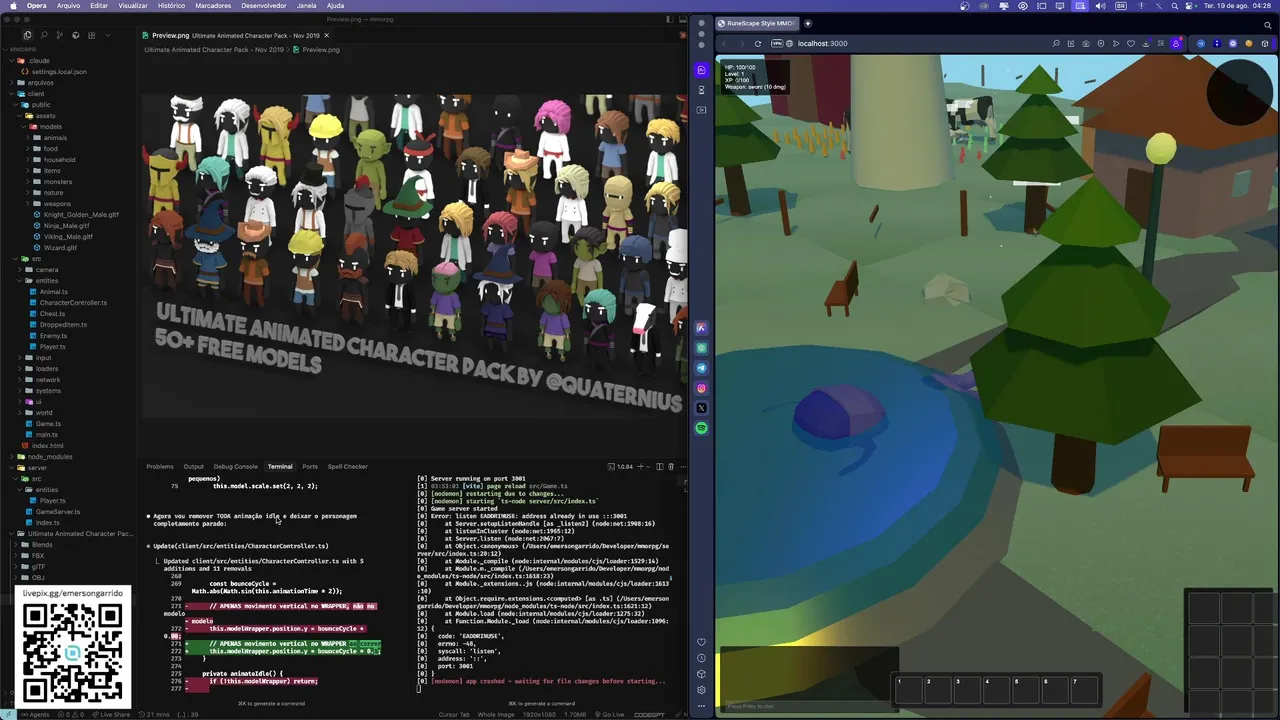Open Opera sidebar Telegram icon
The image size is (1280, 720).
pos(701,368)
